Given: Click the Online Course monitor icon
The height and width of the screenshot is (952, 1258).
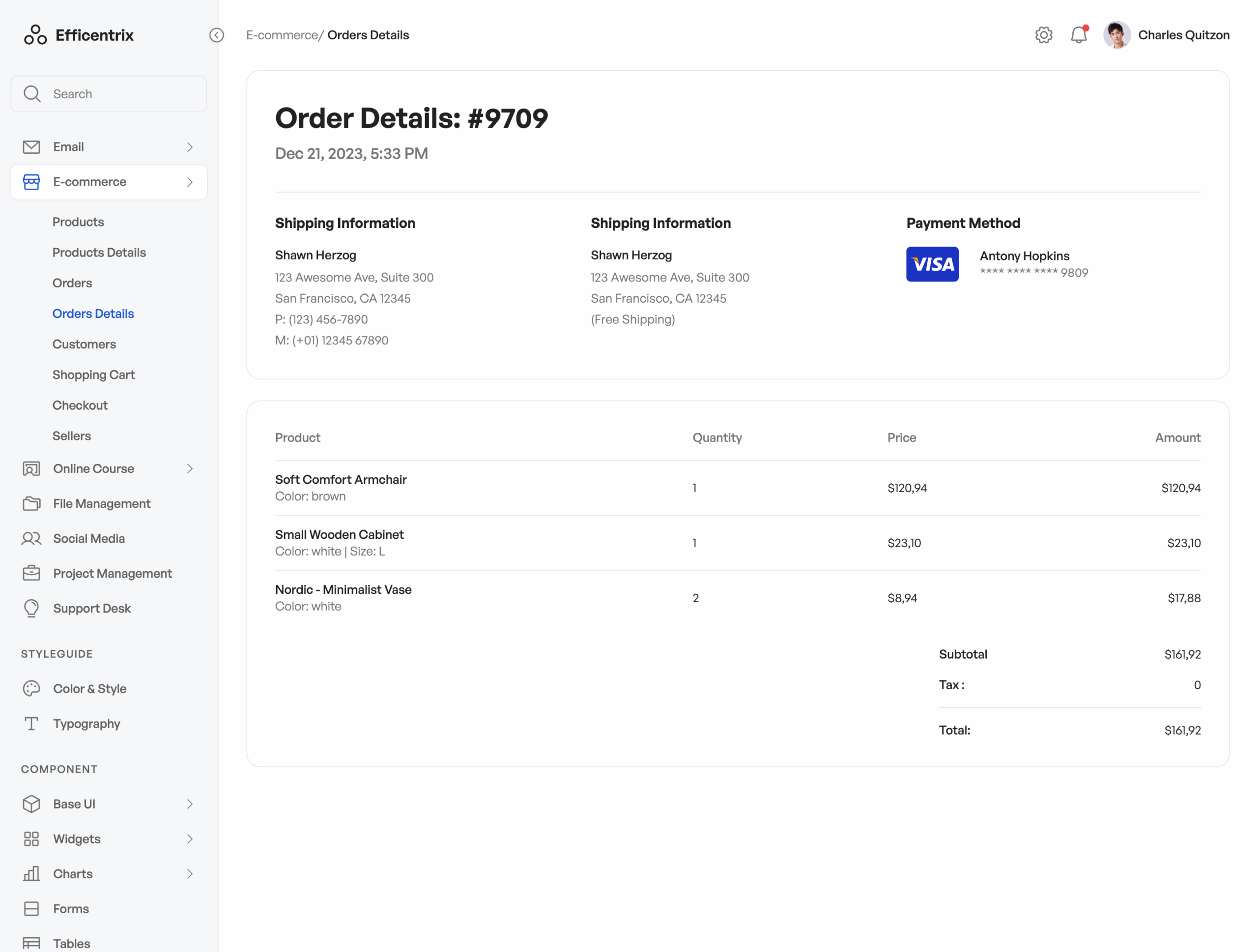Looking at the screenshot, I should coord(32,468).
